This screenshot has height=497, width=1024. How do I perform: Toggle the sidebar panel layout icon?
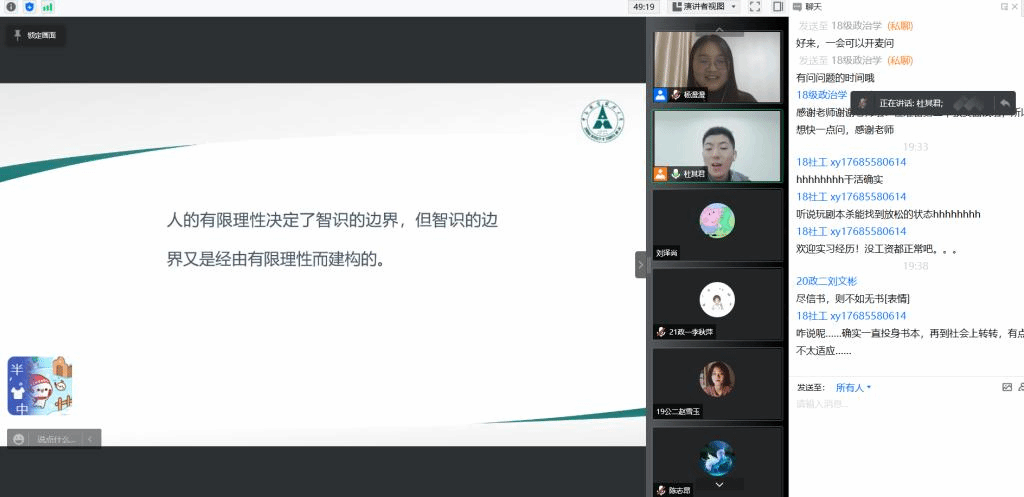[778, 7]
